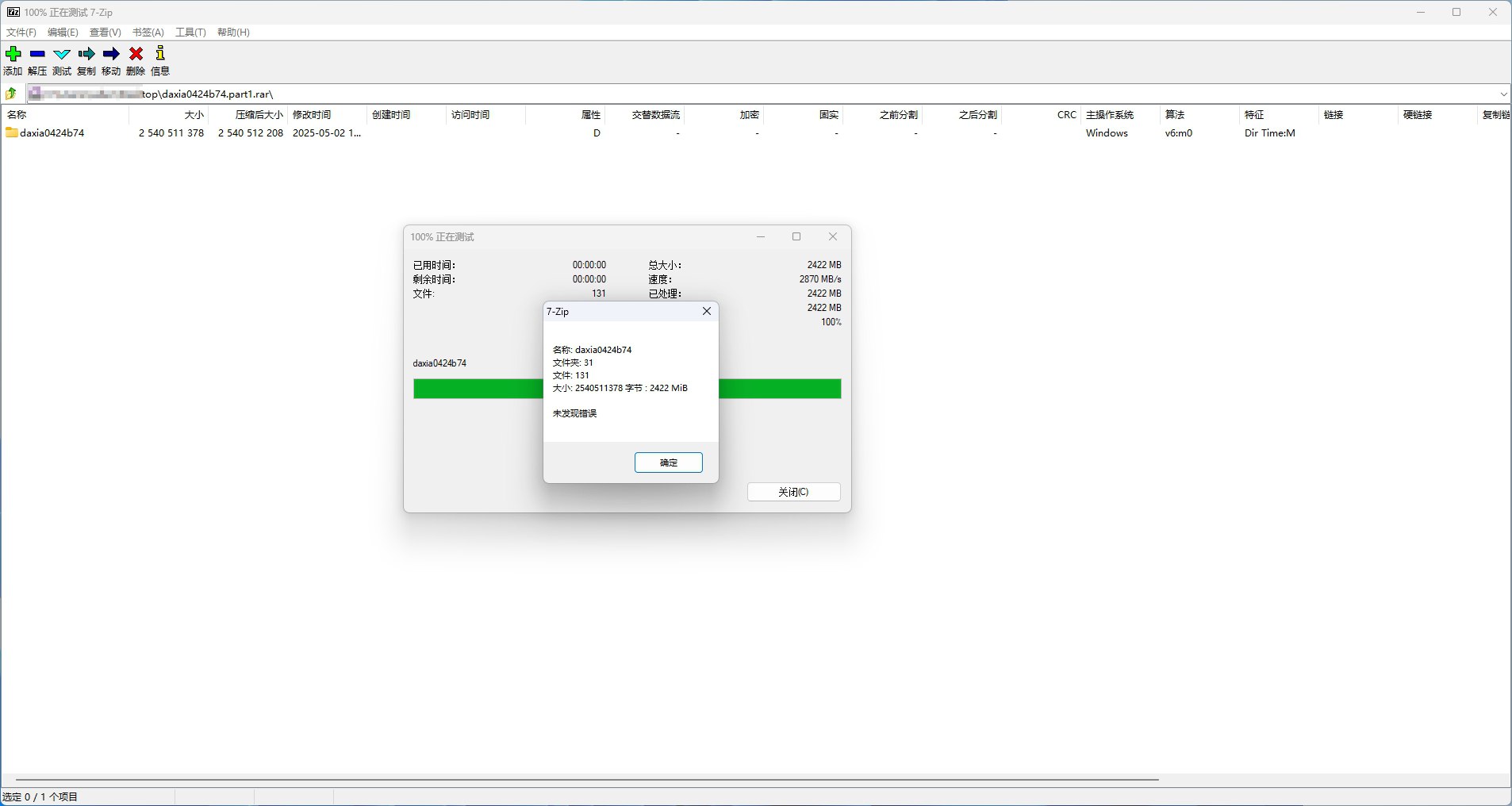The image size is (1512, 806).
Task: Click the address path input field
Action: [762, 94]
